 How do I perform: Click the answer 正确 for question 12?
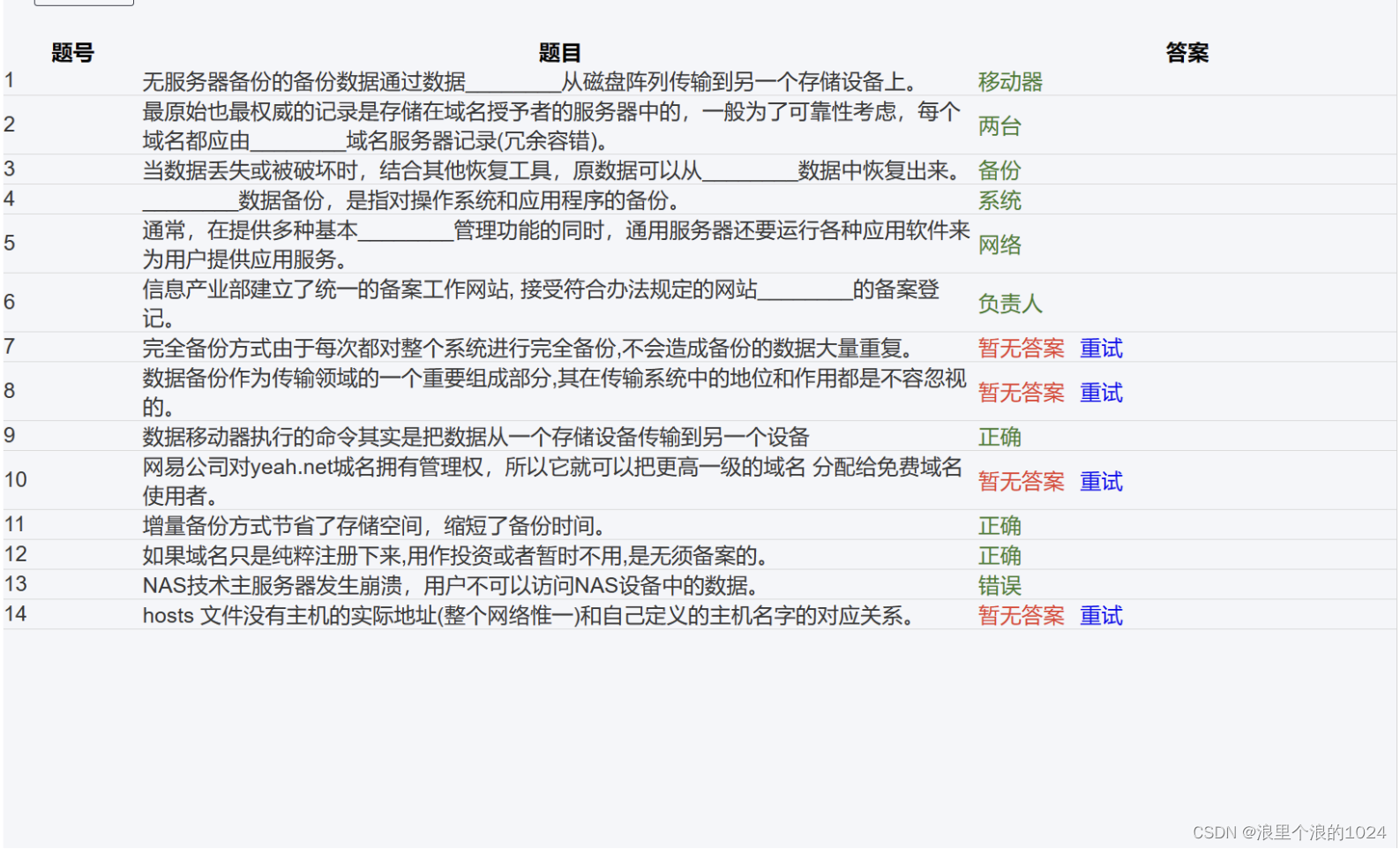(999, 556)
